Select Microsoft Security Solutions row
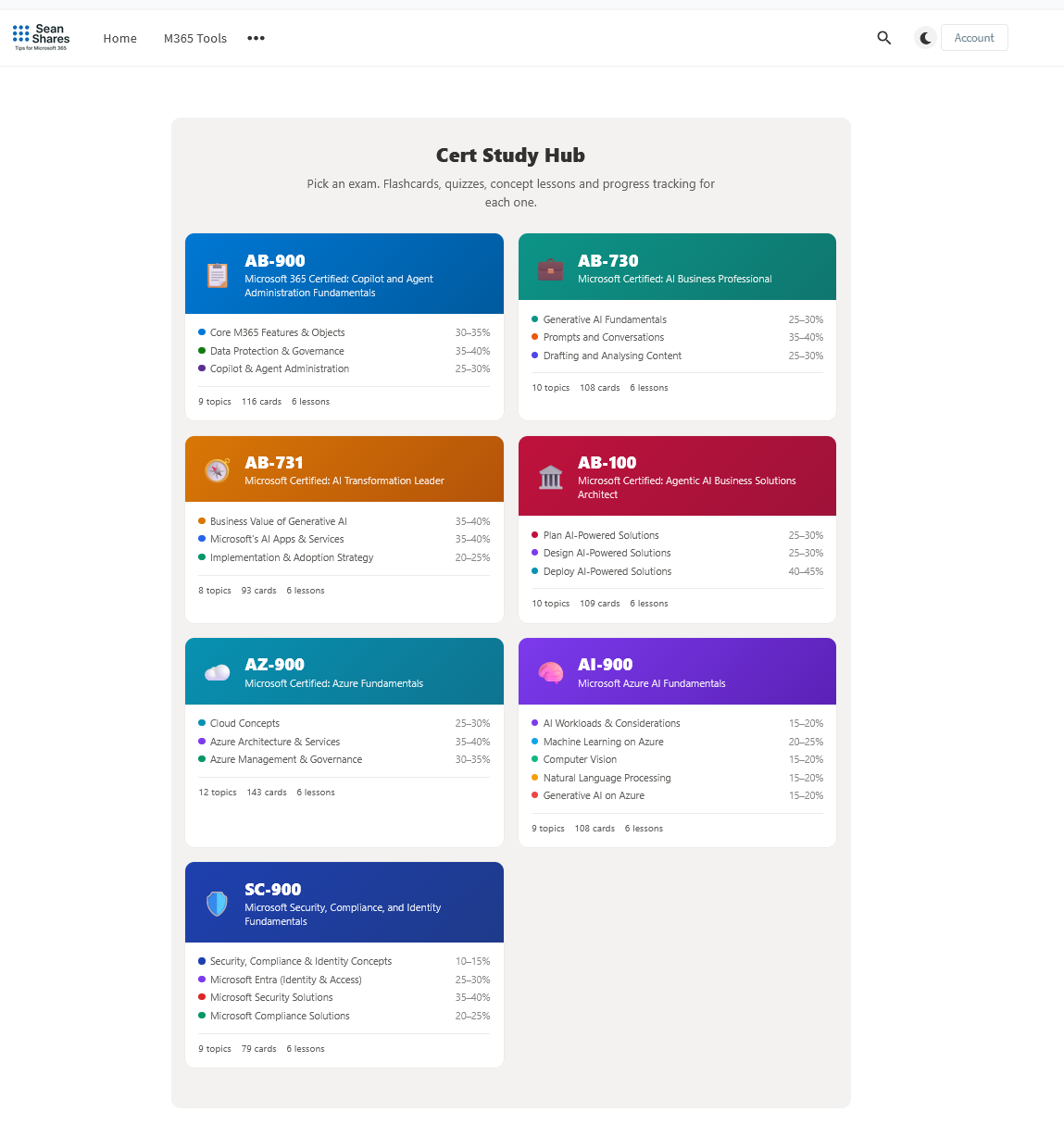Image resolution: width=1064 pixels, height=1124 pixels. pos(344,997)
